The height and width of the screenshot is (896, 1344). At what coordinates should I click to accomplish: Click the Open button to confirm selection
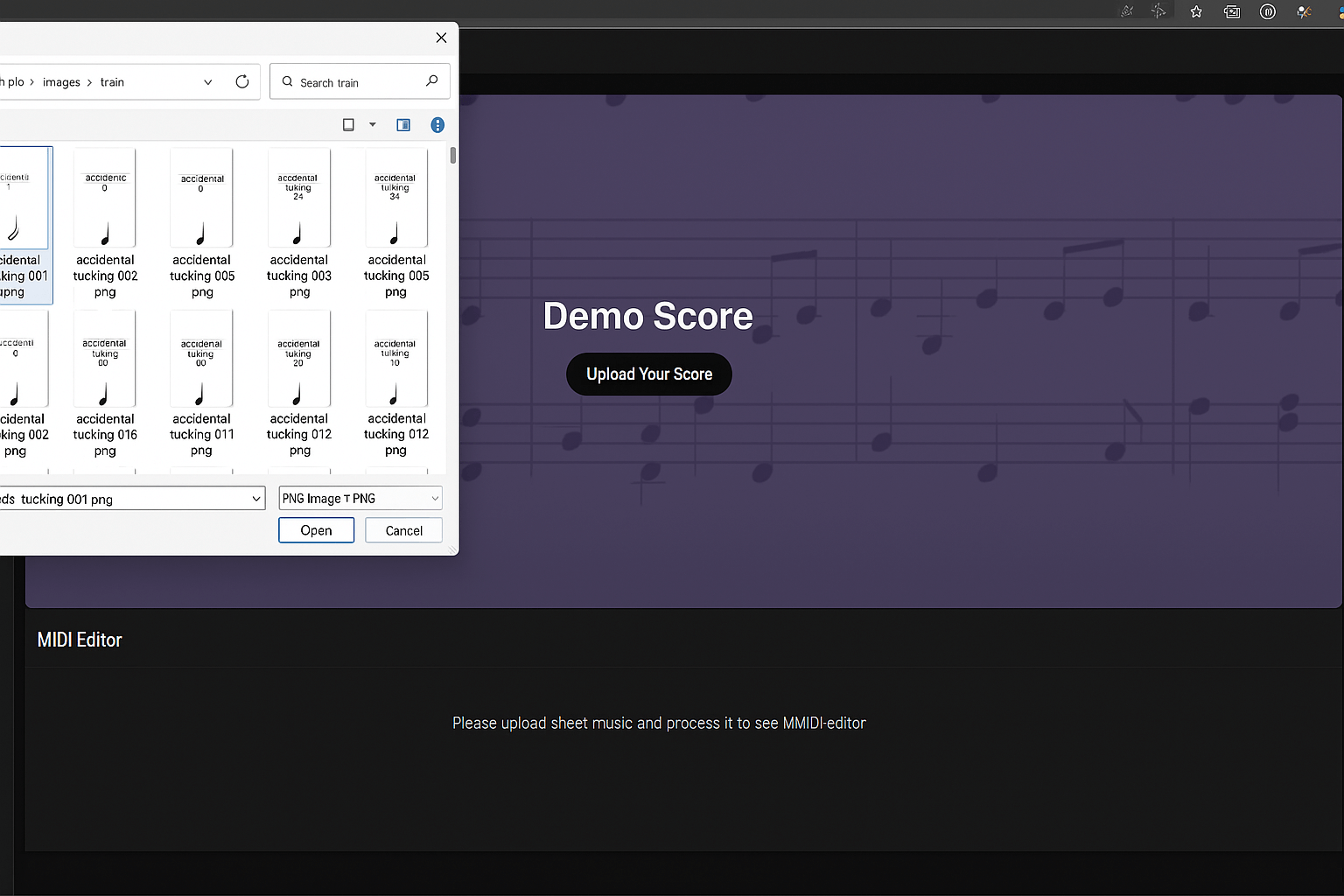click(316, 530)
